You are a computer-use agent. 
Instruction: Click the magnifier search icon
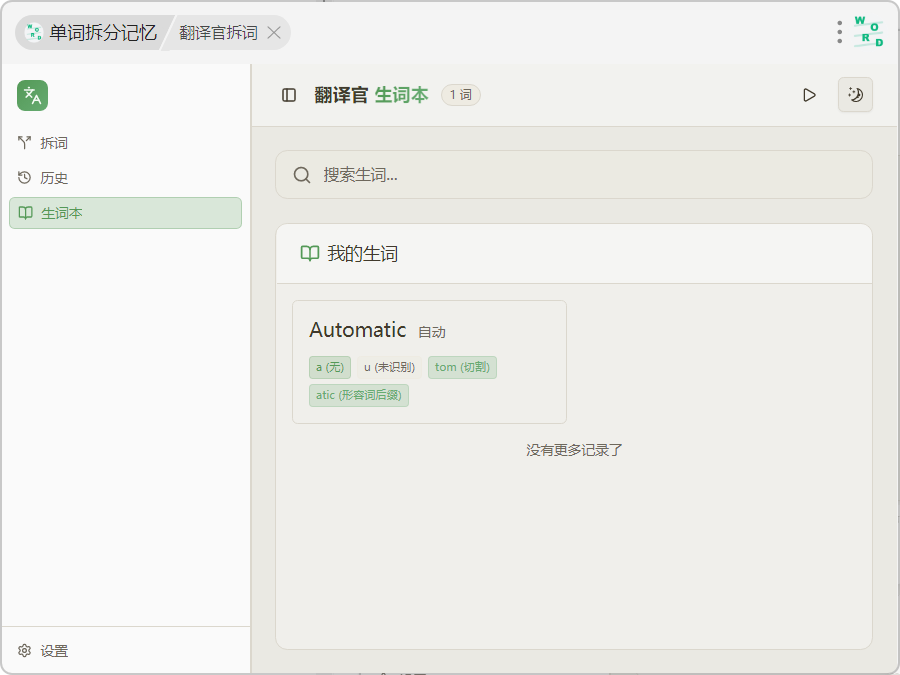[x=302, y=175]
